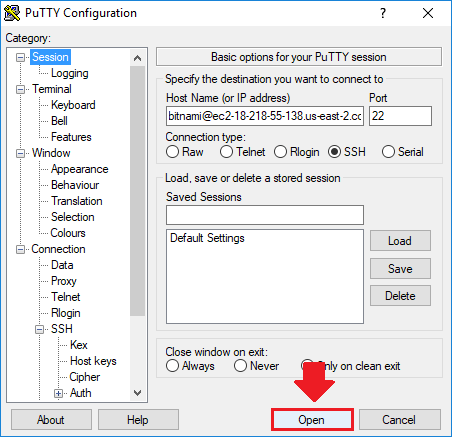Open the Bell category

[x=59, y=121]
